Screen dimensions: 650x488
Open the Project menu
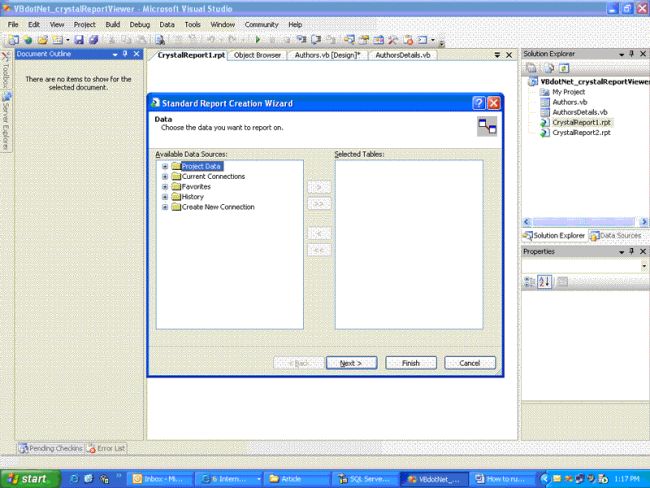(85, 24)
